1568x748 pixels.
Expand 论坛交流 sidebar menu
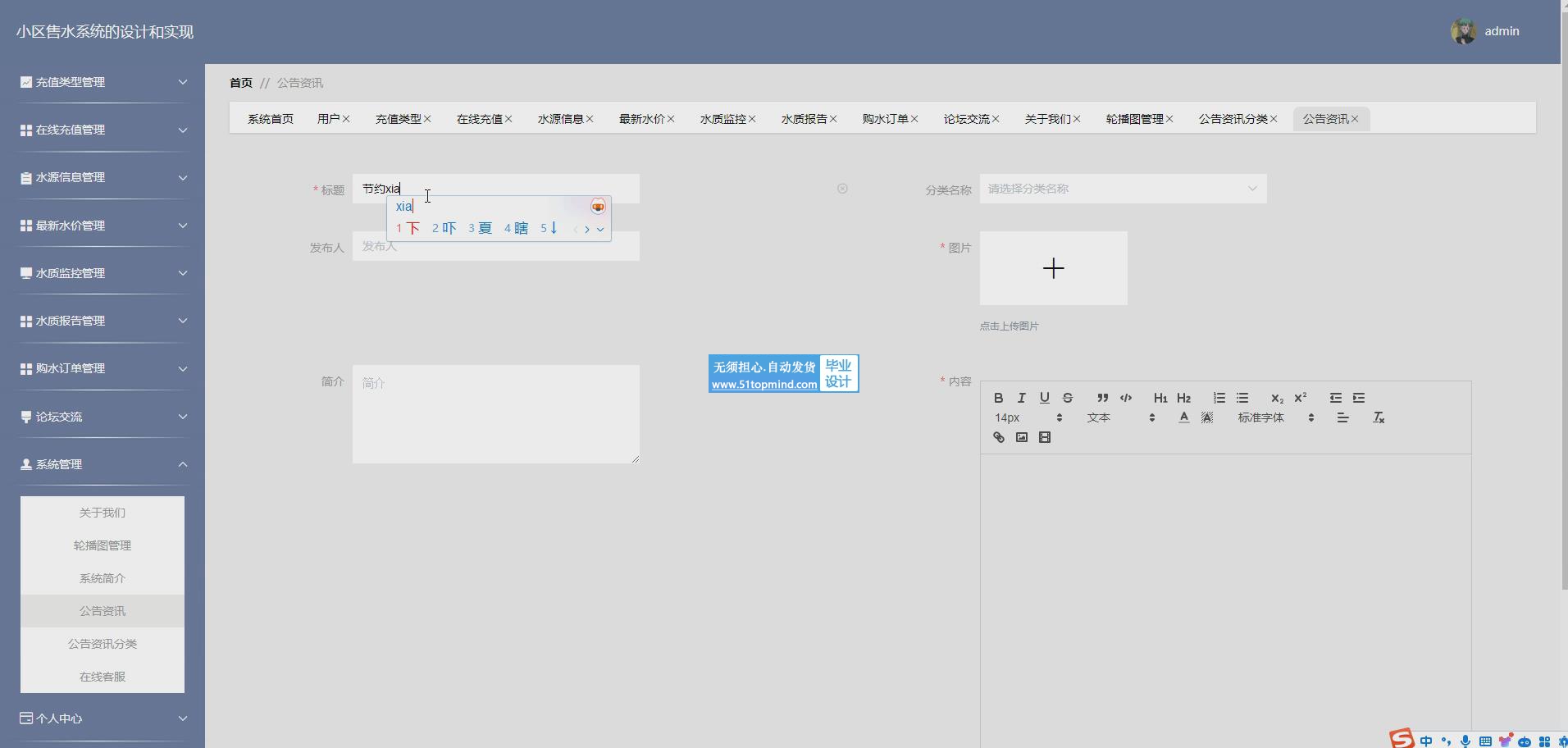tap(103, 416)
